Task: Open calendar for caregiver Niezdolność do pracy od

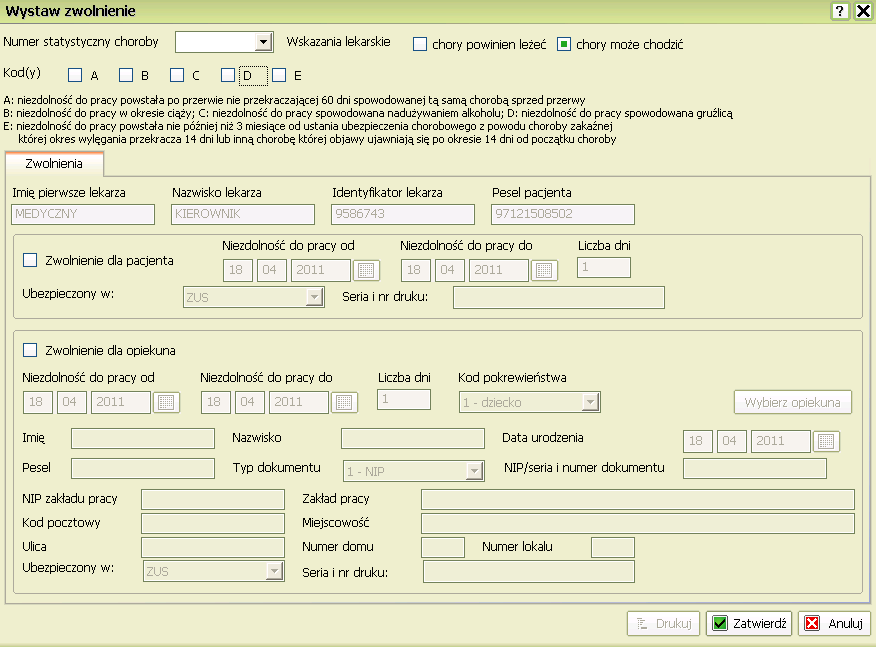Action: (166, 402)
